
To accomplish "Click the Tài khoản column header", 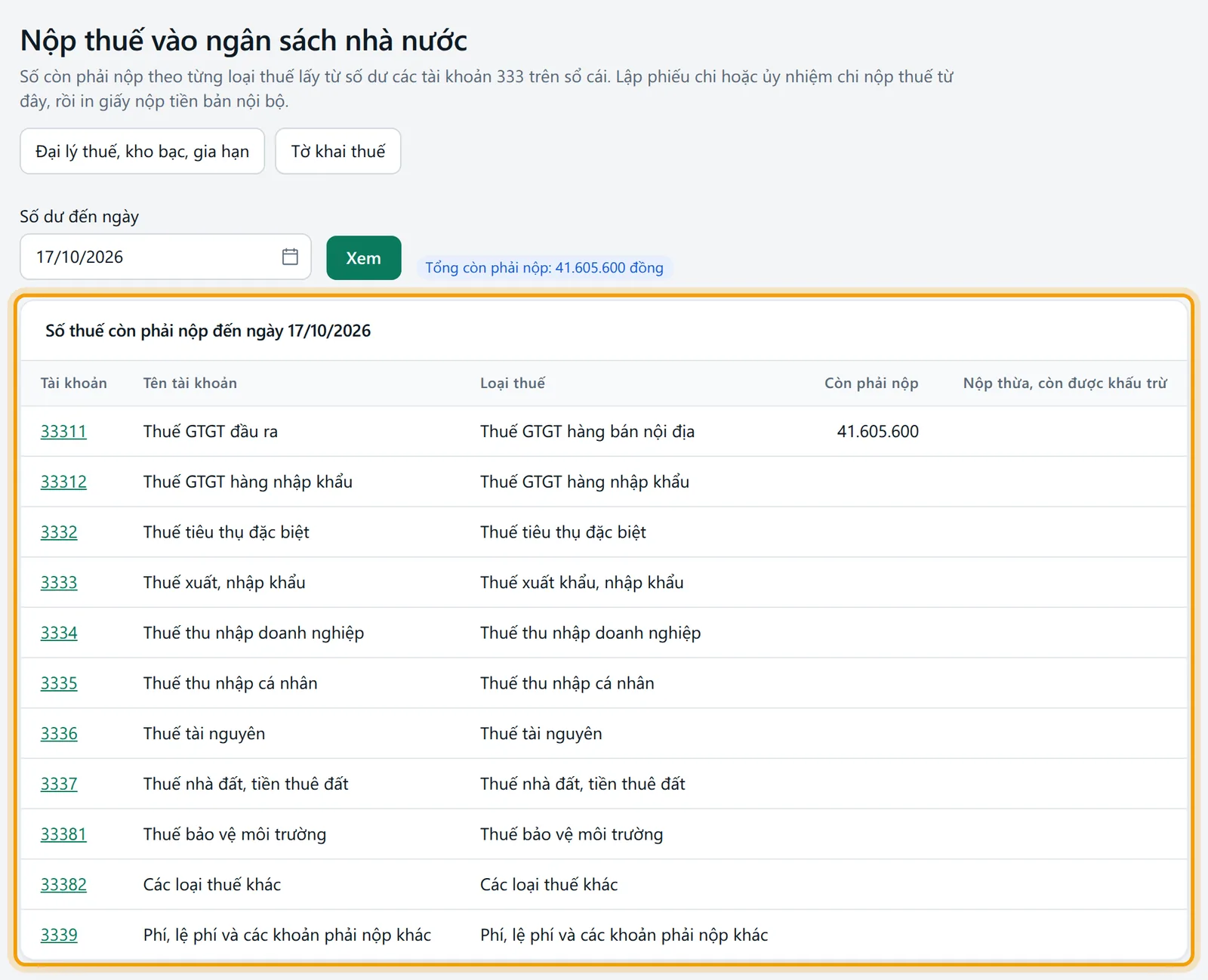I will click(74, 383).
